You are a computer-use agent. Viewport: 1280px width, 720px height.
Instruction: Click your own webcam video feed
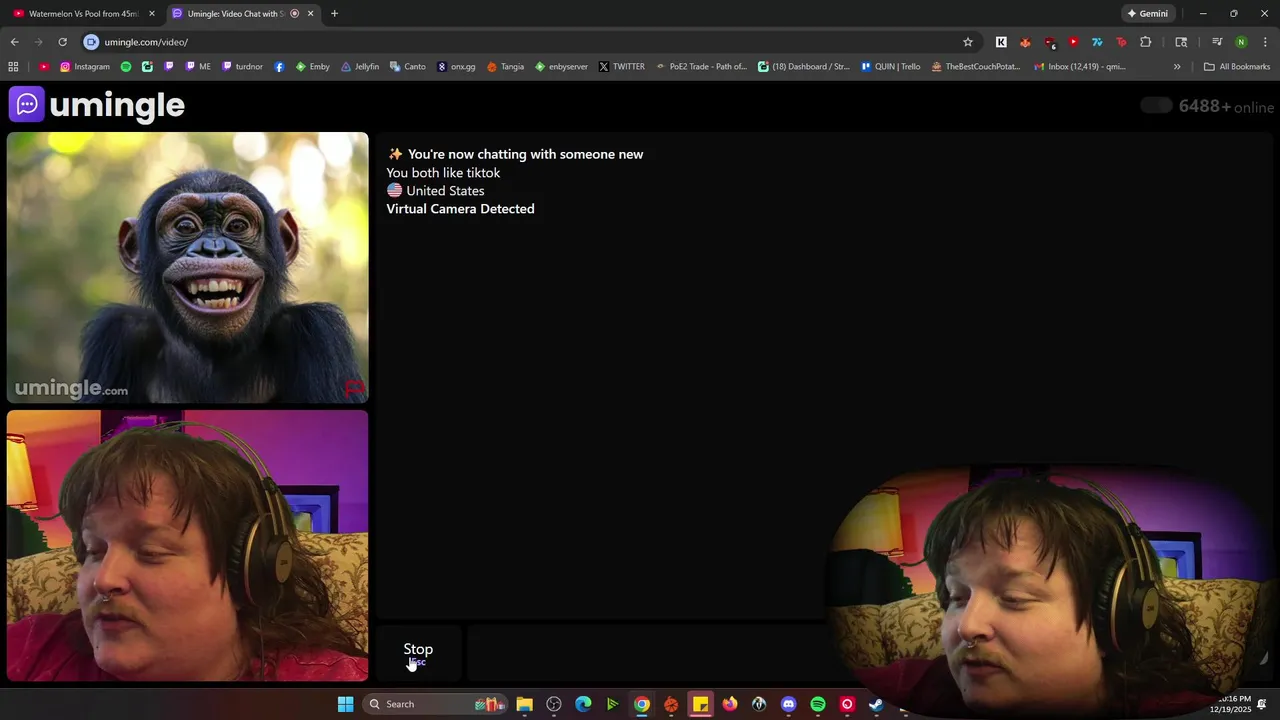[x=188, y=545]
